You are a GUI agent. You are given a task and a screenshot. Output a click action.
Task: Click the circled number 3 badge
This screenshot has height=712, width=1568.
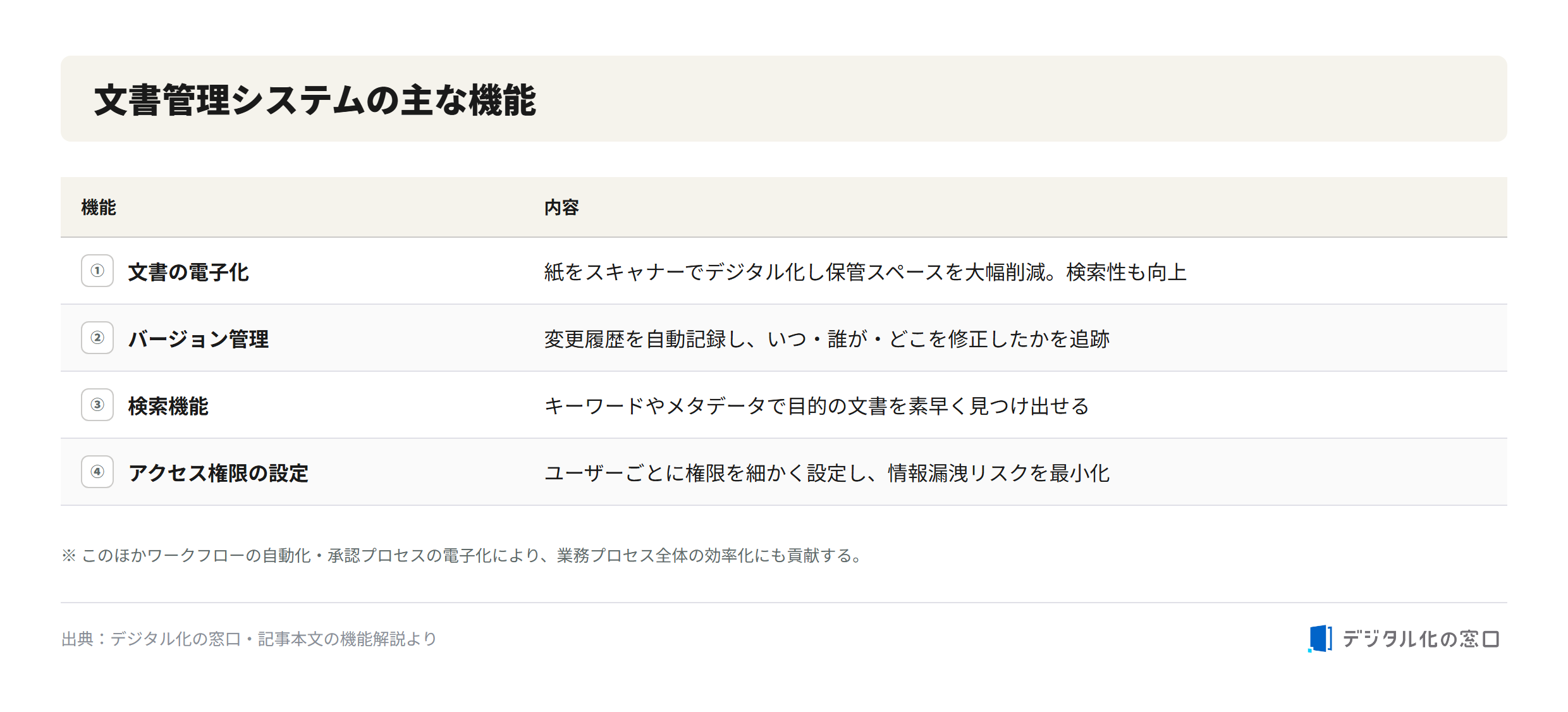click(x=97, y=405)
